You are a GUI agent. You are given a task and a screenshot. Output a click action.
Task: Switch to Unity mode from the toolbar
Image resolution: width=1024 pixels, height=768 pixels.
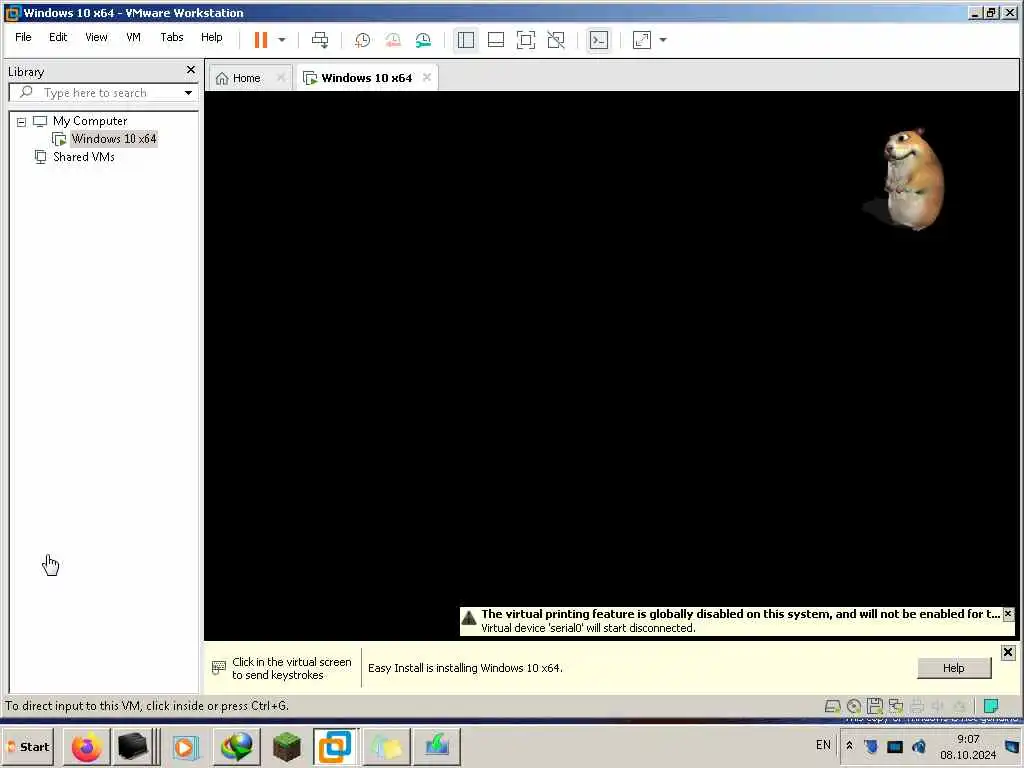click(x=556, y=40)
